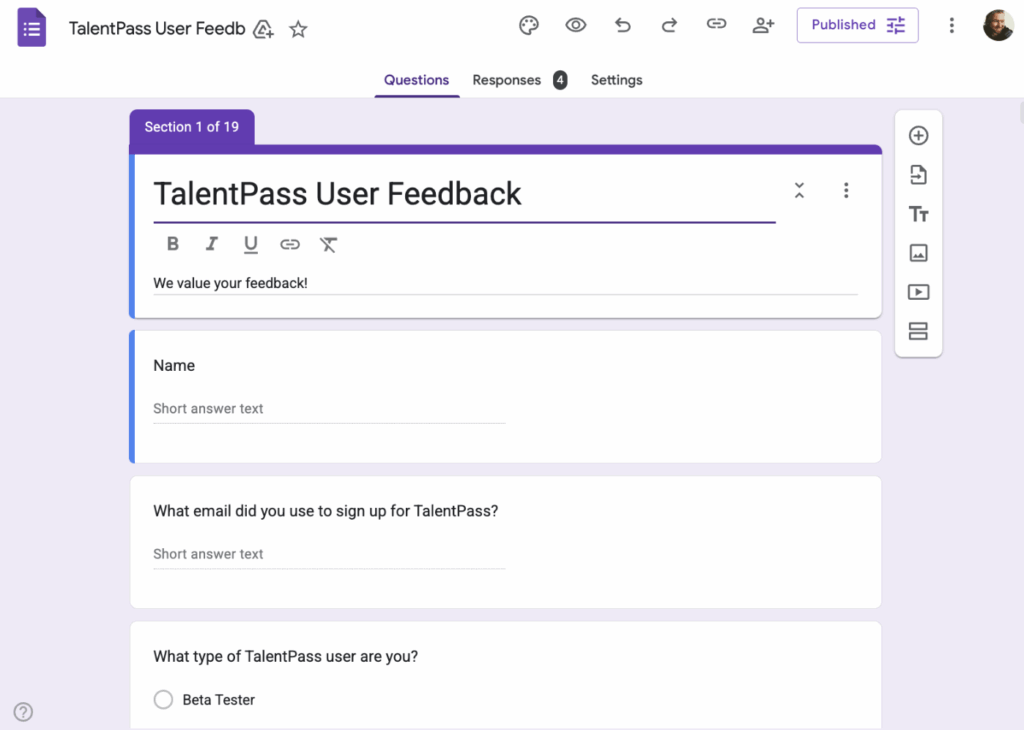The image size is (1024, 730).
Task: Open the Settings tab
Action: [x=616, y=80]
